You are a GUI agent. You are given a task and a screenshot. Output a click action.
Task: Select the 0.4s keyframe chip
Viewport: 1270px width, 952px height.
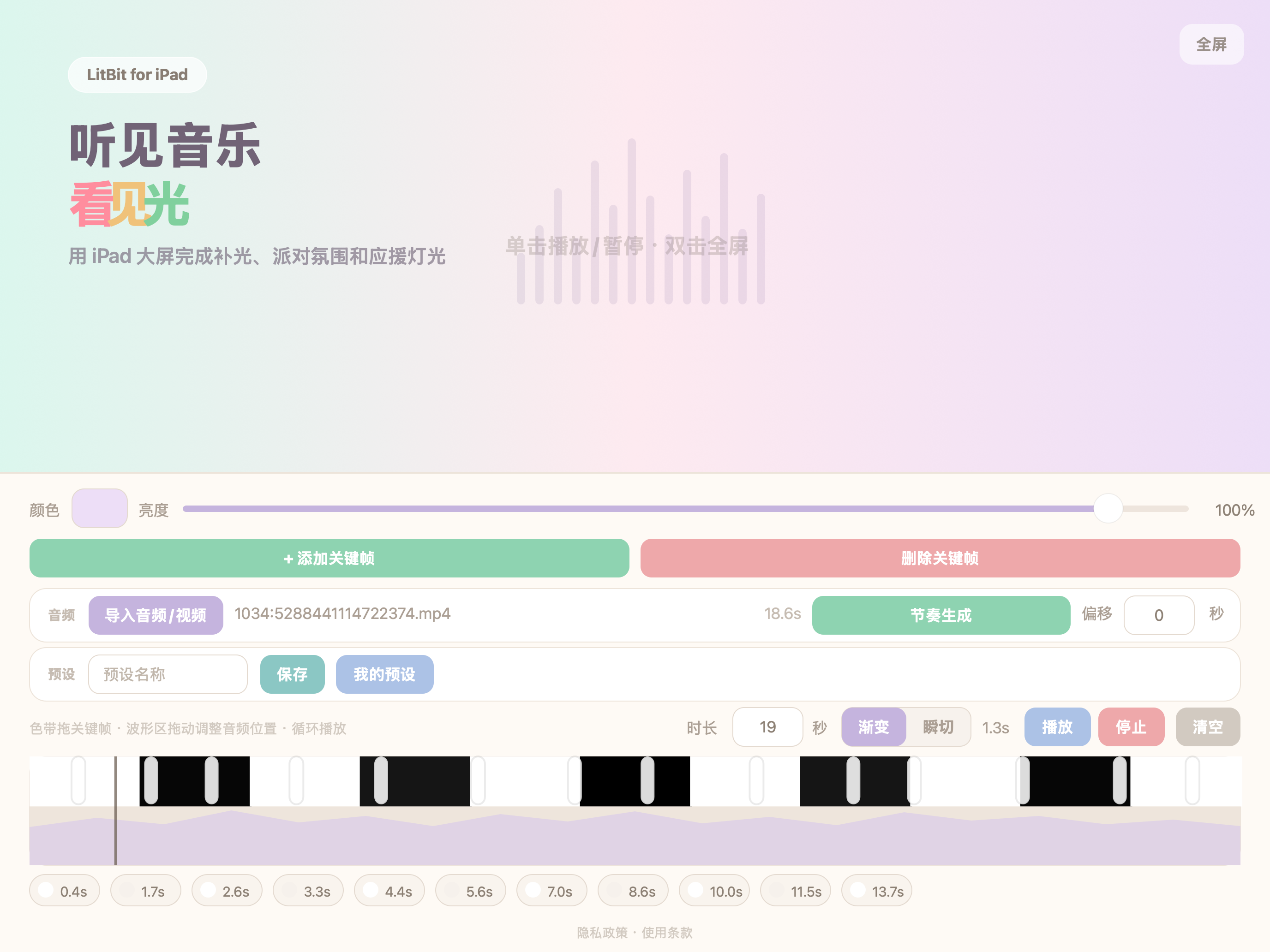[x=64, y=891]
